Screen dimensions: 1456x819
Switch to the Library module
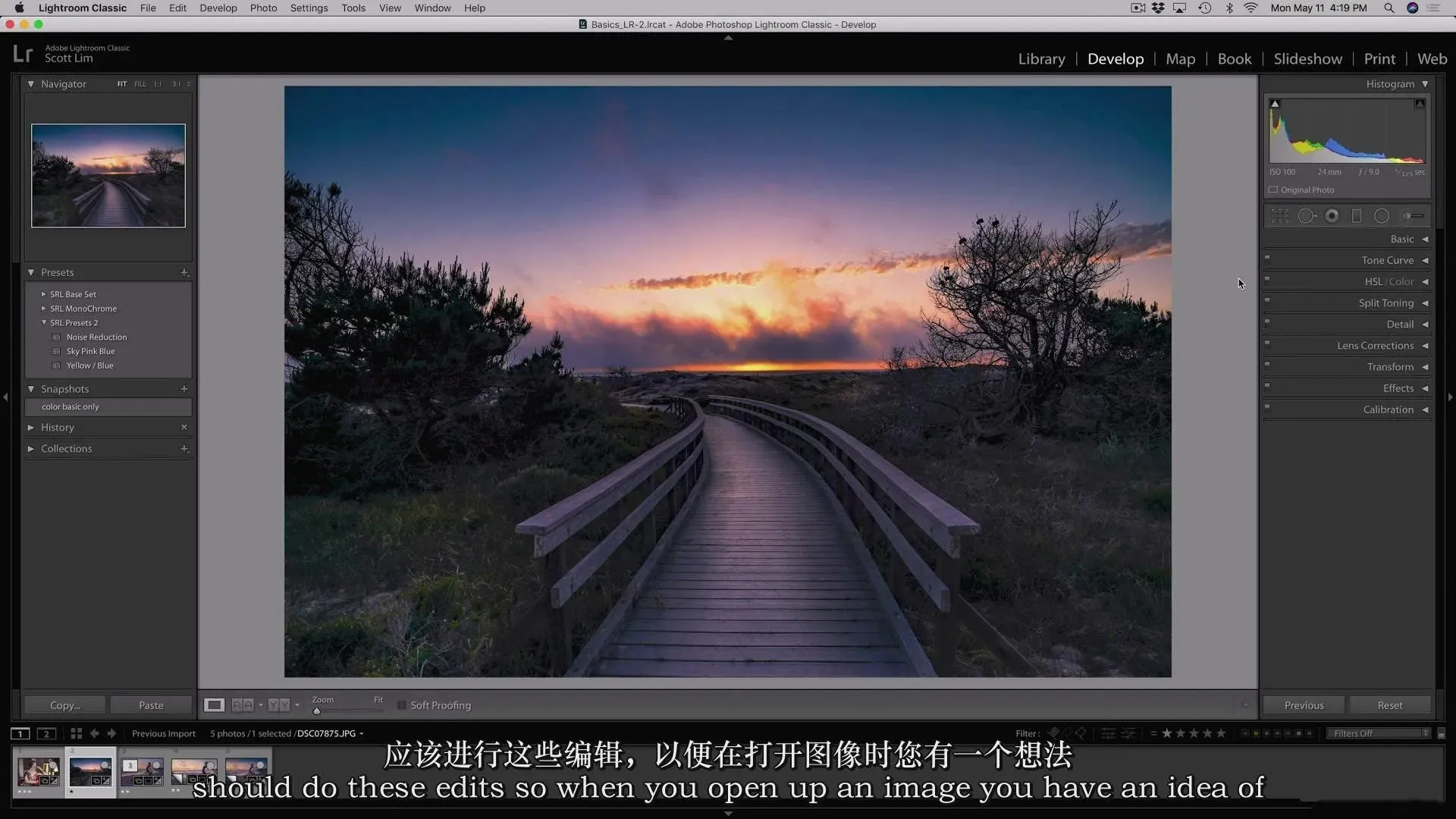(1041, 59)
